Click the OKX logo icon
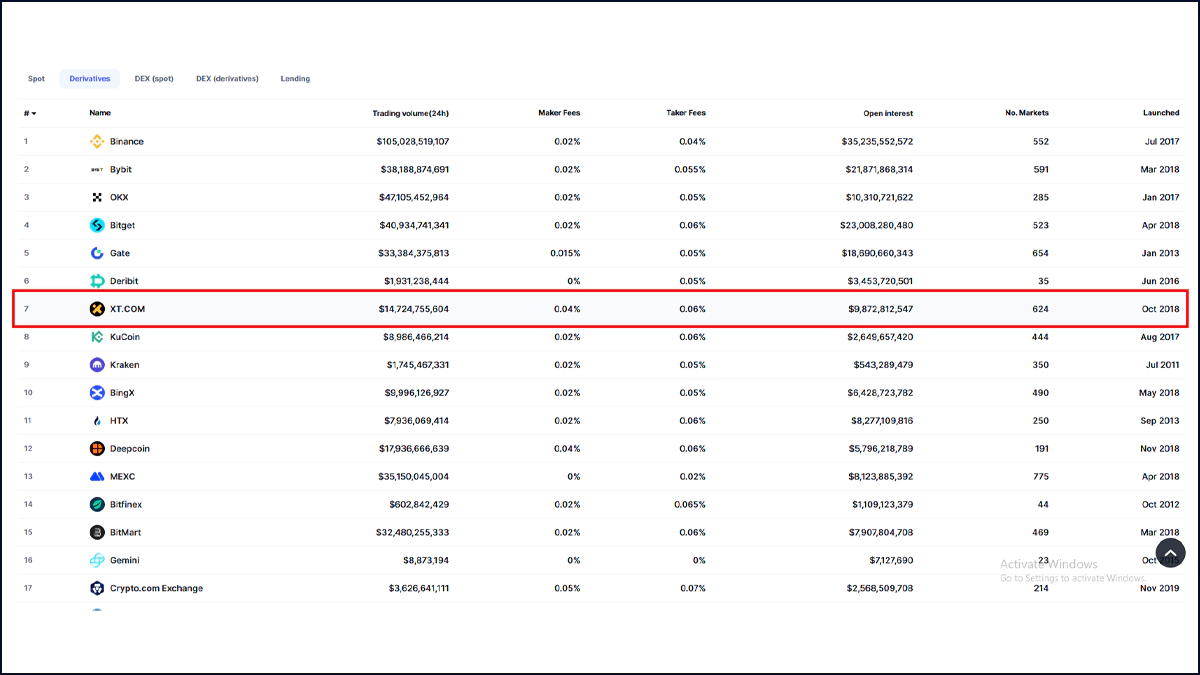The width and height of the screenshot is (1200, 675). [97, 198]
